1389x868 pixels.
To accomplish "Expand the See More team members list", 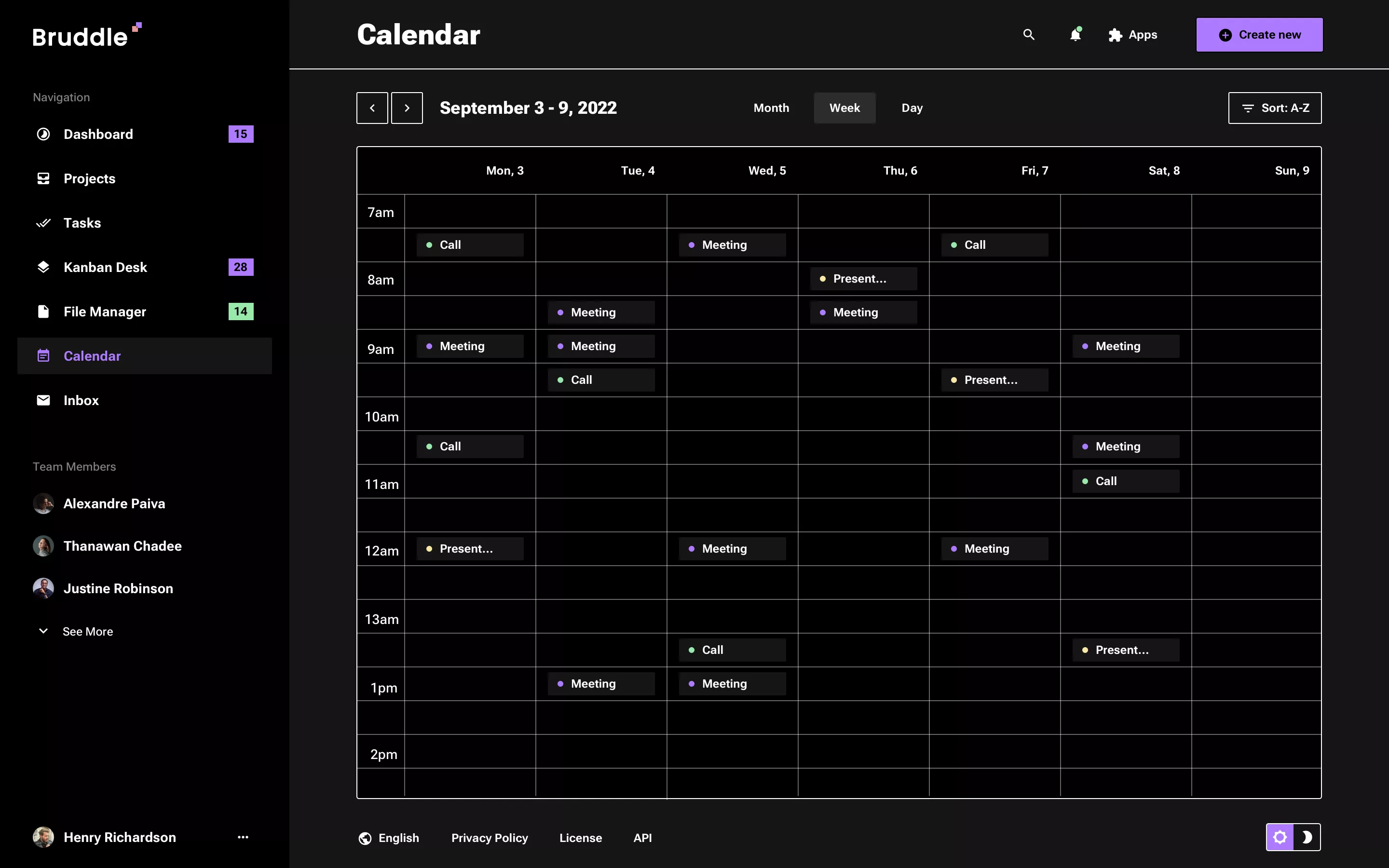I will (87, 631).
